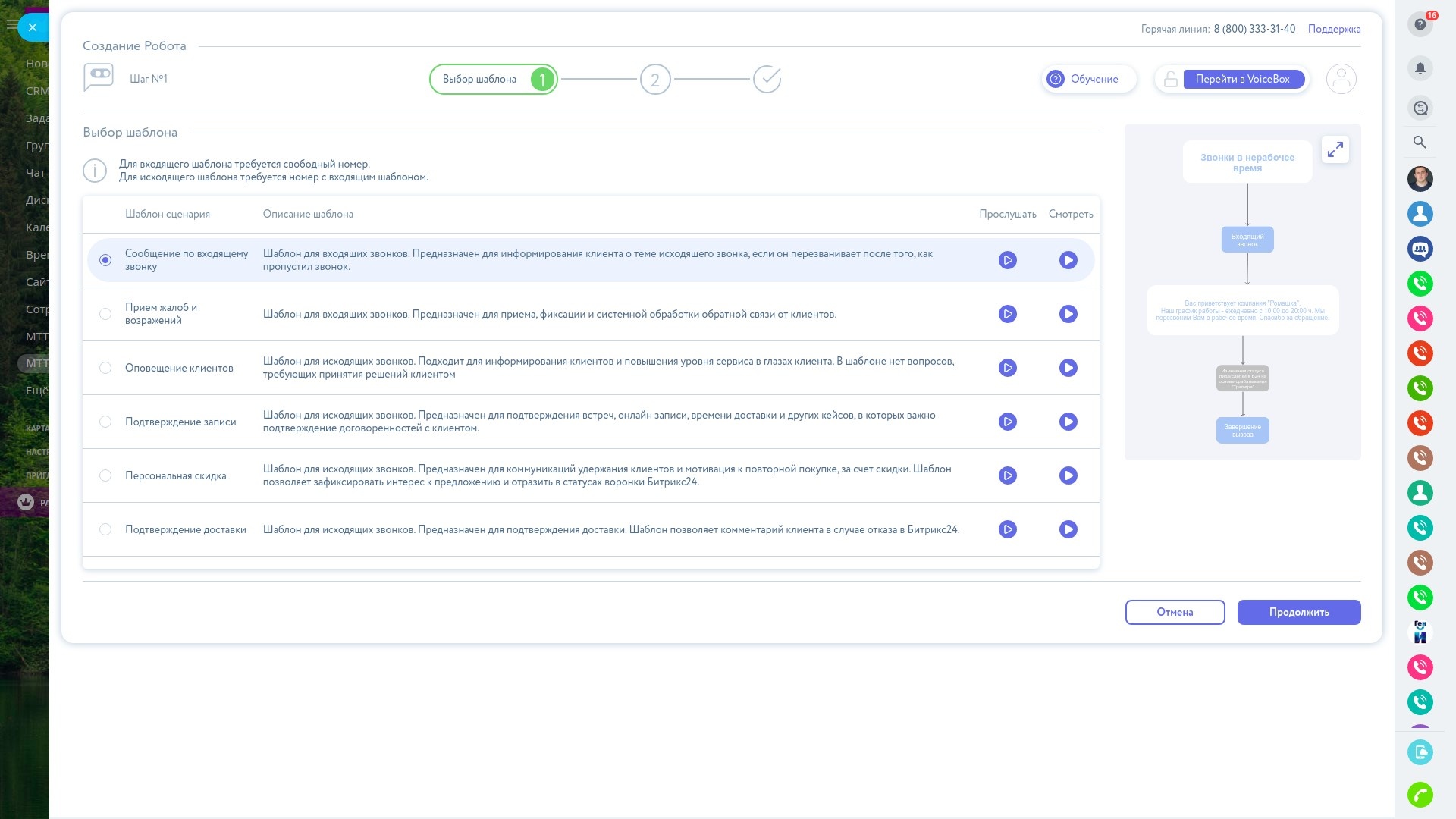Open the Поддержка support link
This screenshot has height=819, width=1456.
1334,29
